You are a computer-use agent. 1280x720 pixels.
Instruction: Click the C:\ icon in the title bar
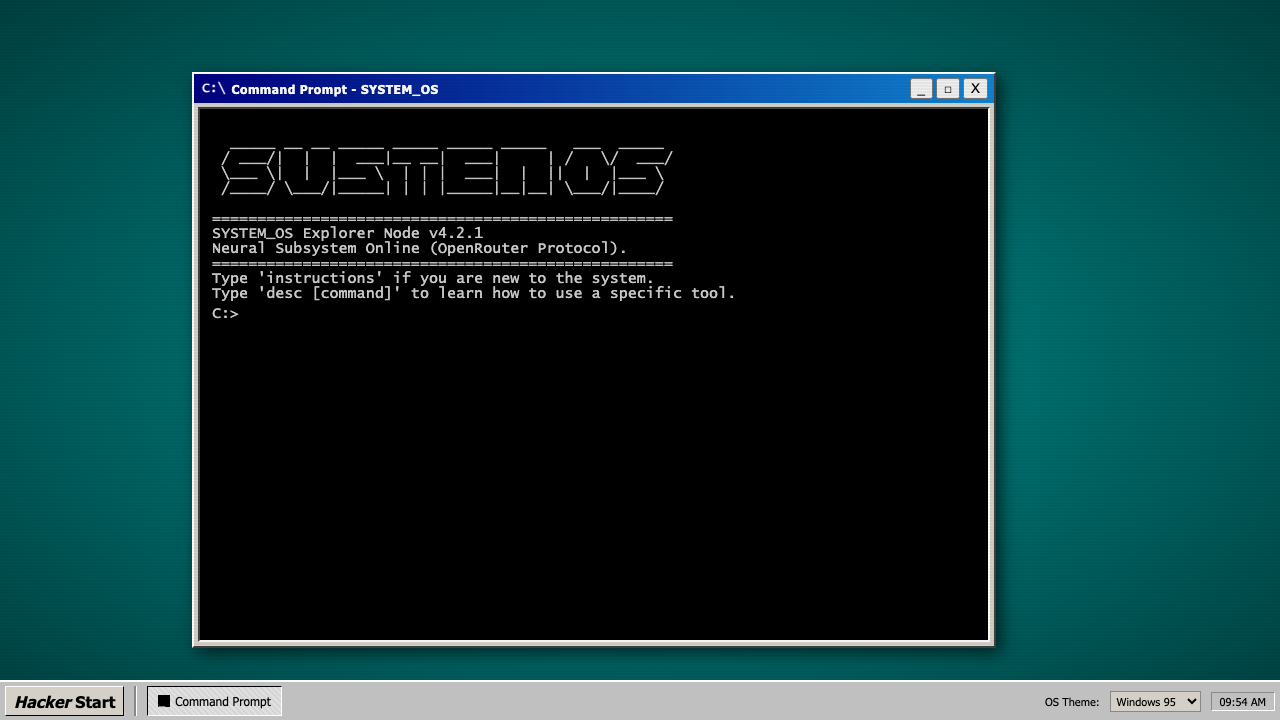213,88
